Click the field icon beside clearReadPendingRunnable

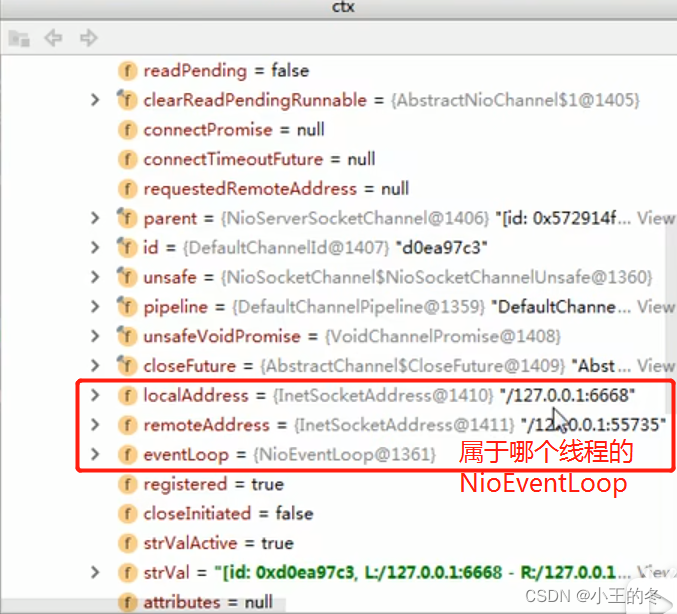[x=127, y=100]
